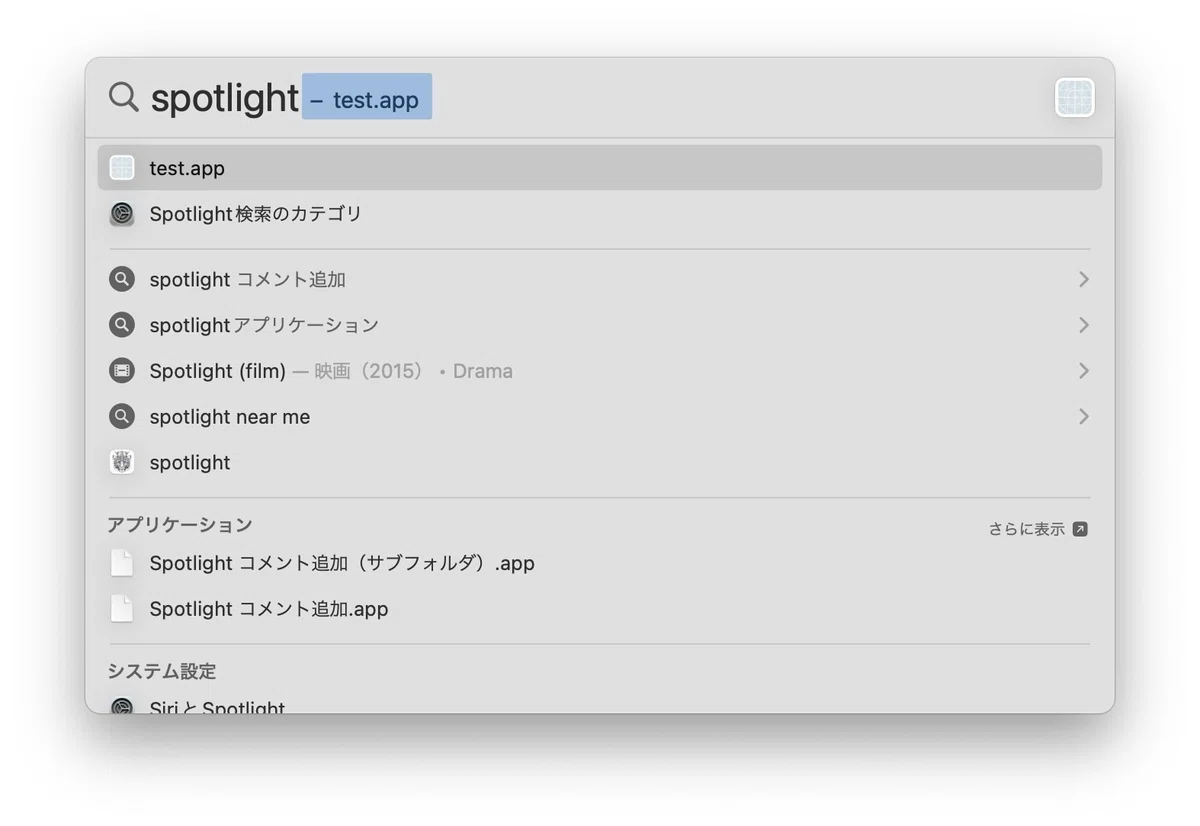This screenshot has height=826, width=1200.
Task: Click the test.app row icon
Action: [x=122, y=168]
